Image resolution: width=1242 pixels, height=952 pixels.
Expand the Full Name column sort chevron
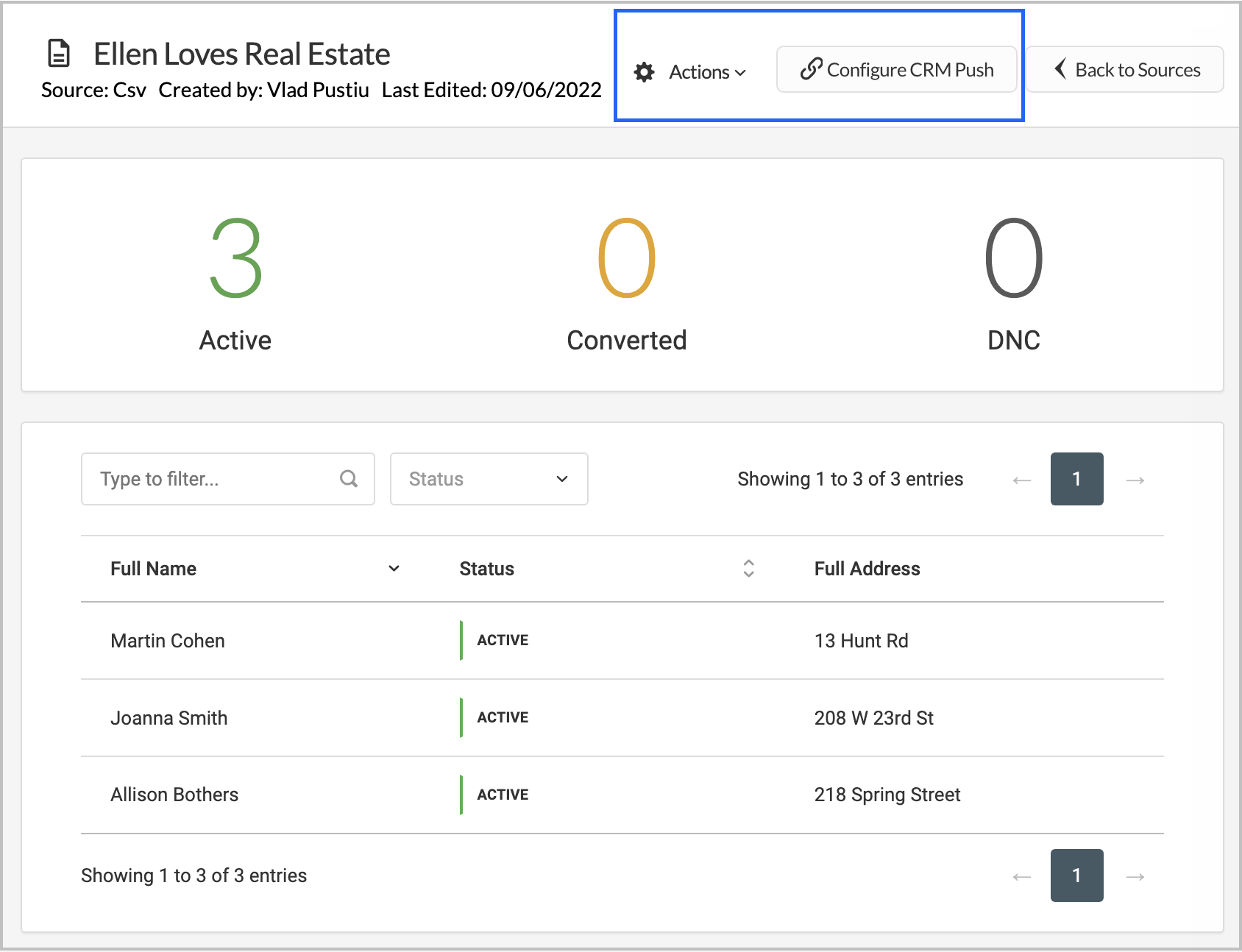394,568
